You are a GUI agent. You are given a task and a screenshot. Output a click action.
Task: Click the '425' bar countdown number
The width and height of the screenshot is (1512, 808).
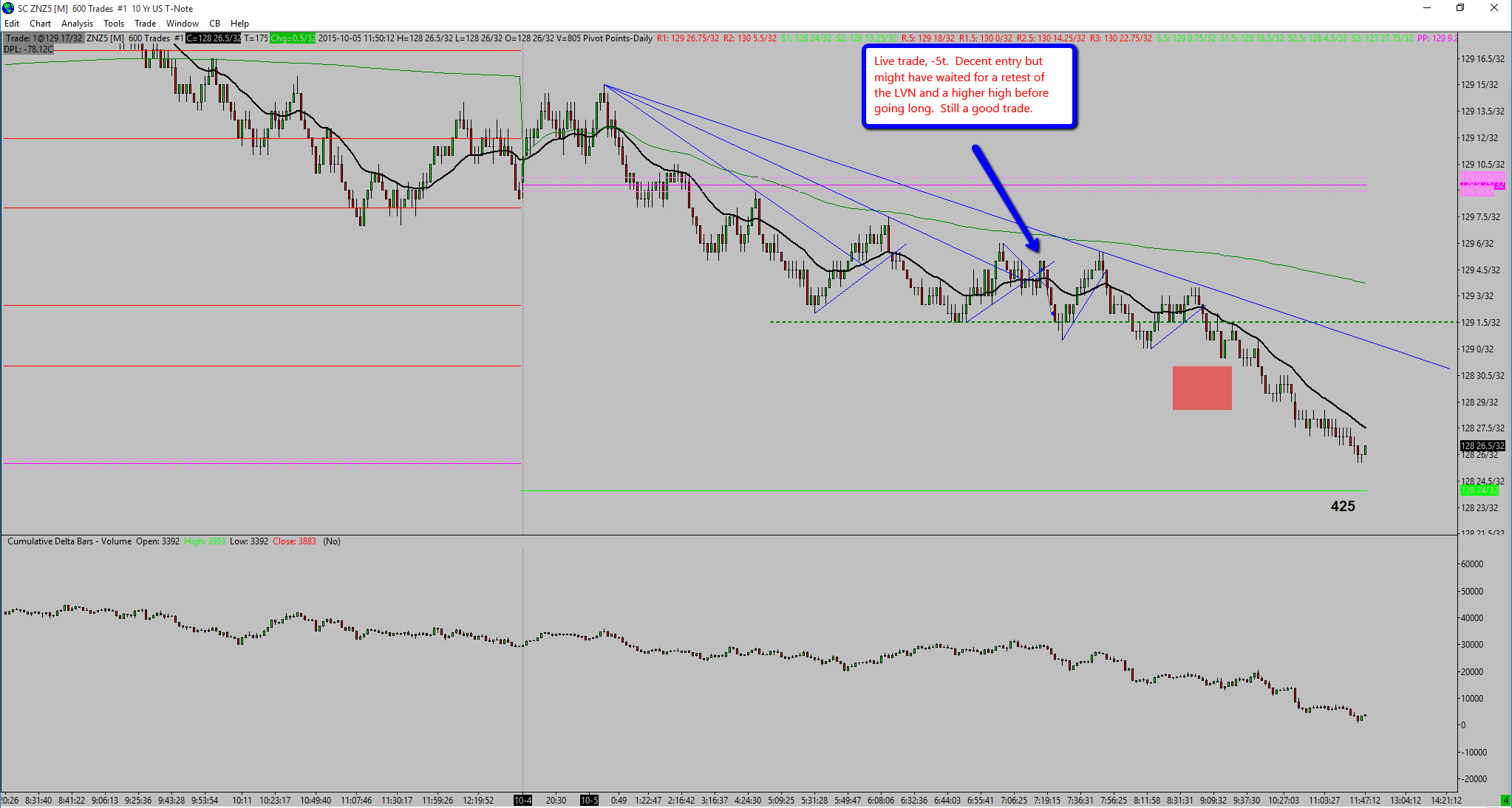coord(1343,506)
